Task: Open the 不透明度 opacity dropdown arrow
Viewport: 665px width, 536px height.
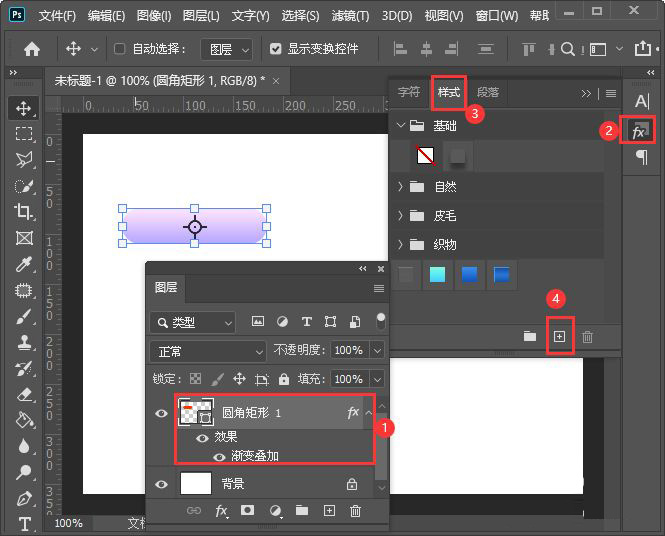Action: (x=377, y=351)
